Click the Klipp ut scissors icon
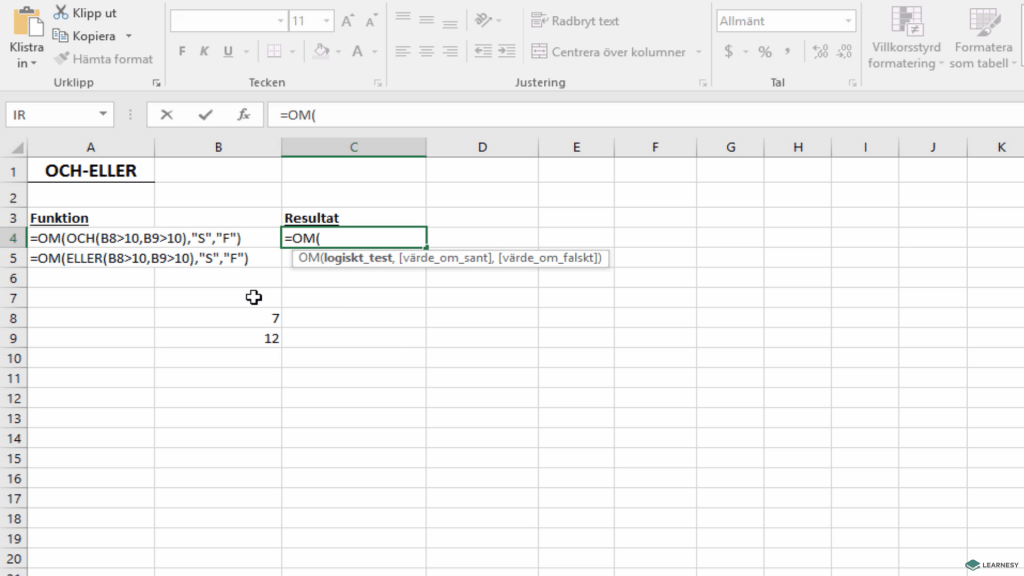This screenshot has width=1024, height=576. [x=61, y=13]
